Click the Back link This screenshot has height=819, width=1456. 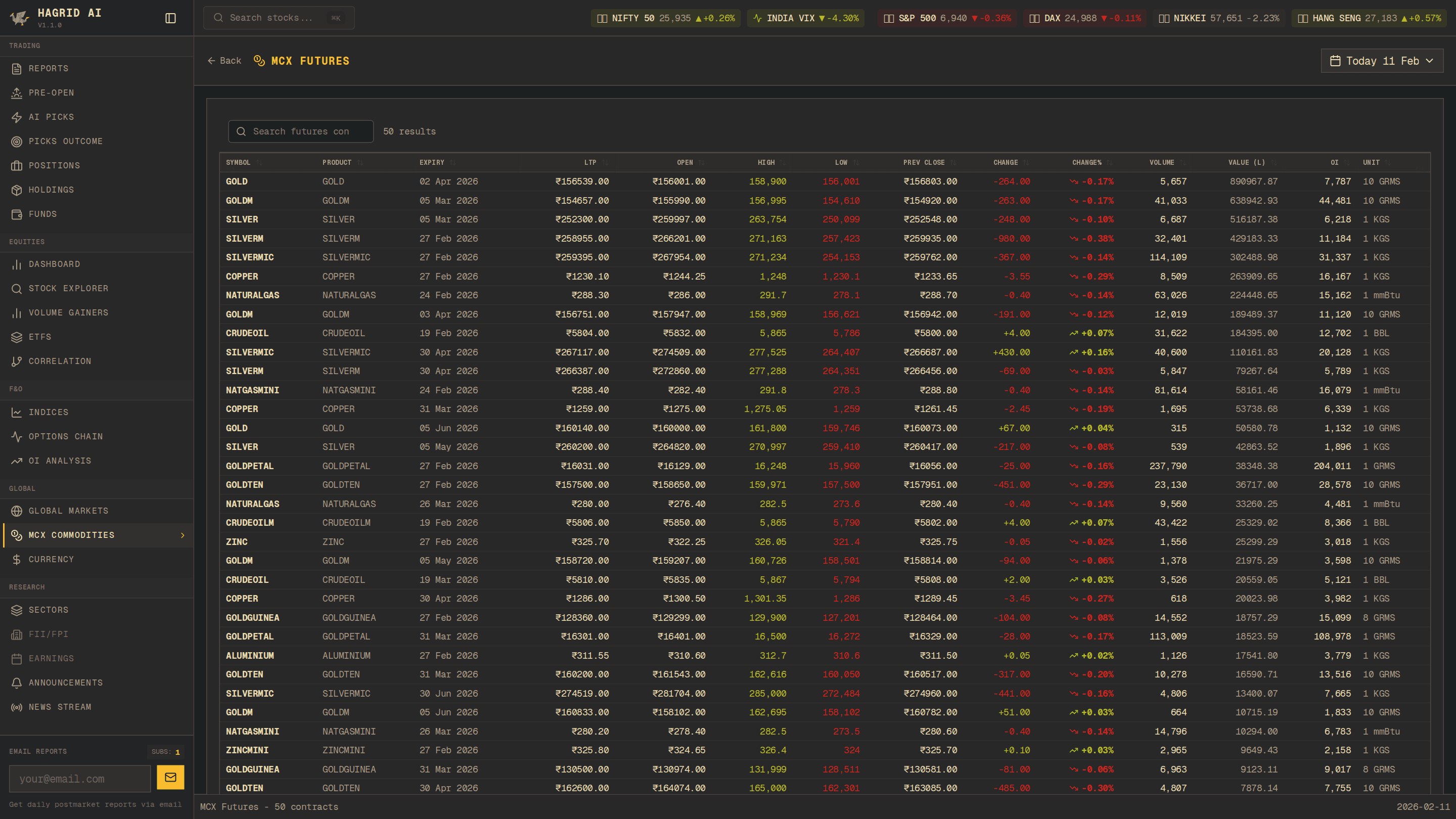coord(224,61)
